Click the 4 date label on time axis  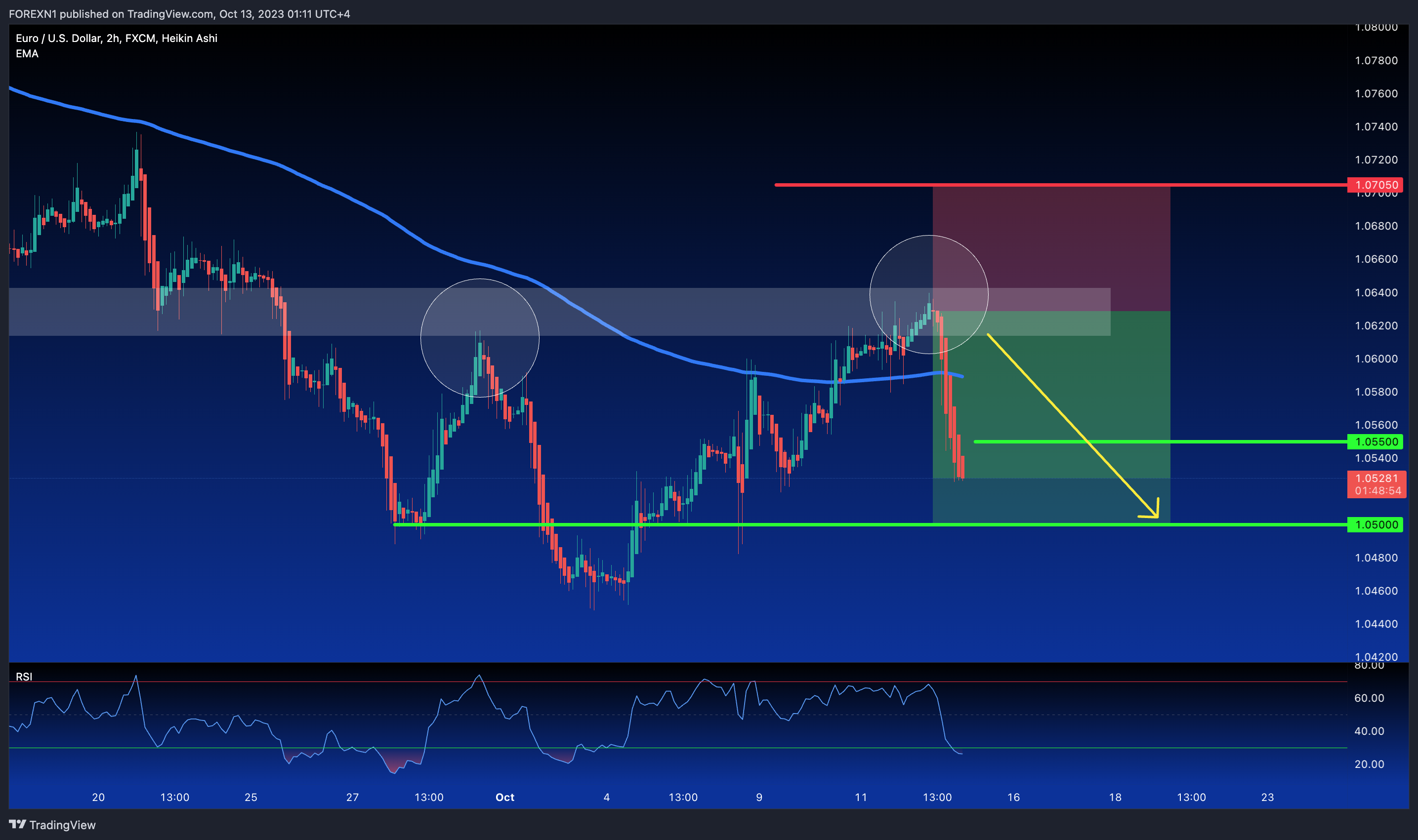(607, 797)
